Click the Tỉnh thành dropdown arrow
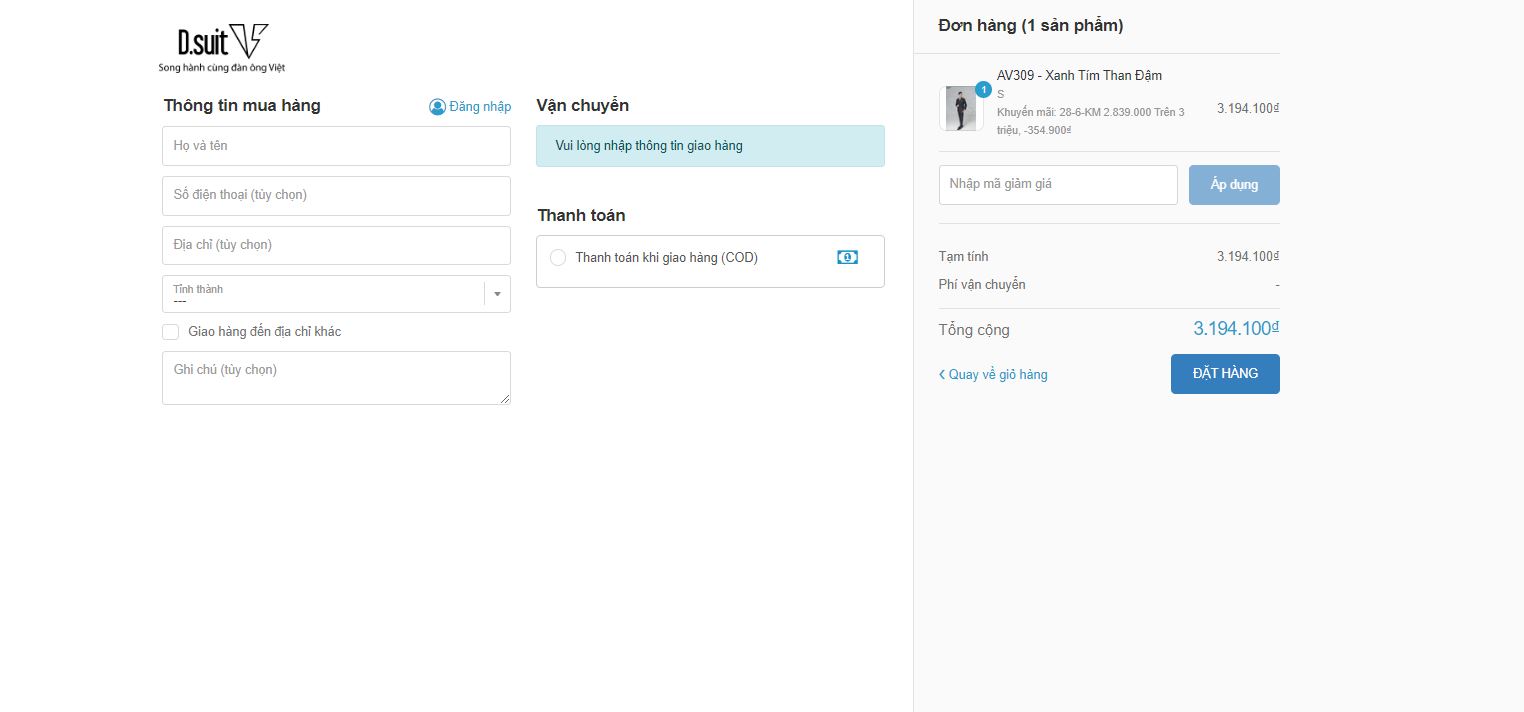 pos(497,294)
